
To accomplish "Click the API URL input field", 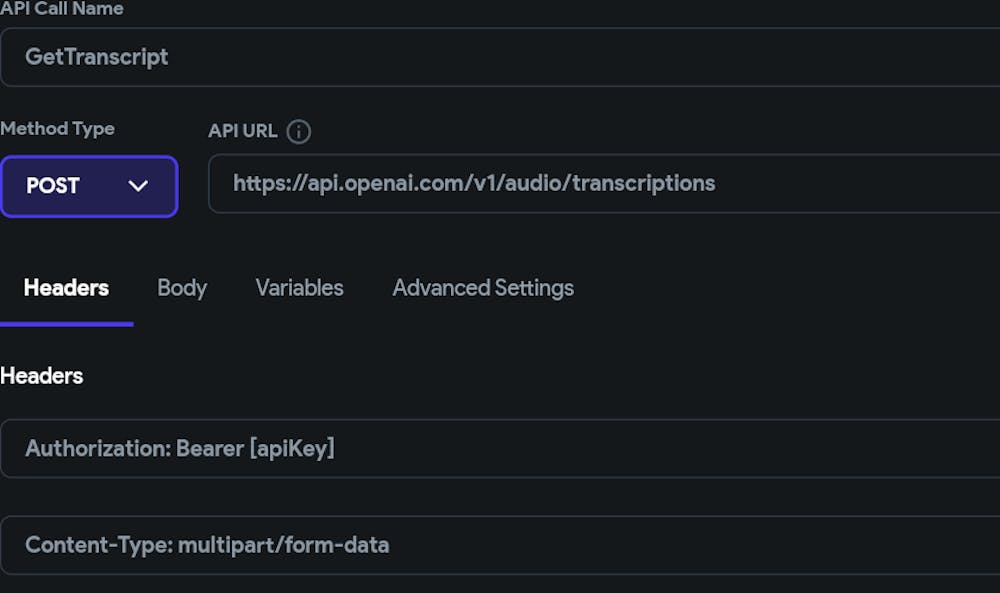I will (600, 184).
